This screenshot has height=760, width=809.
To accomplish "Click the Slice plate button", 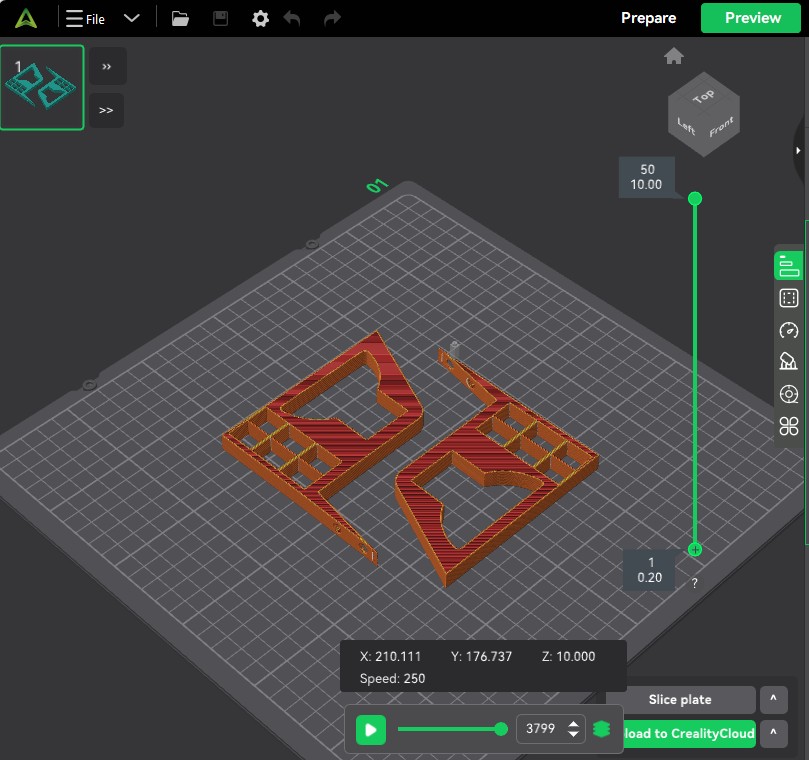I will [680, 700].
